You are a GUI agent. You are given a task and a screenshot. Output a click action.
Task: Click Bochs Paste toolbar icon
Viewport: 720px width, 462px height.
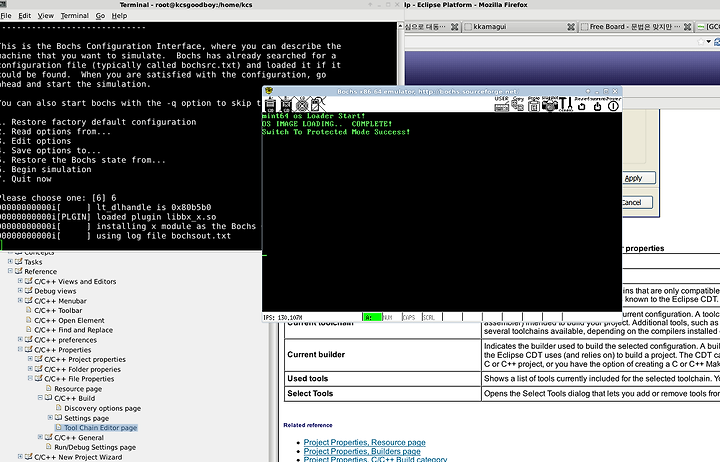click(534, 104)
